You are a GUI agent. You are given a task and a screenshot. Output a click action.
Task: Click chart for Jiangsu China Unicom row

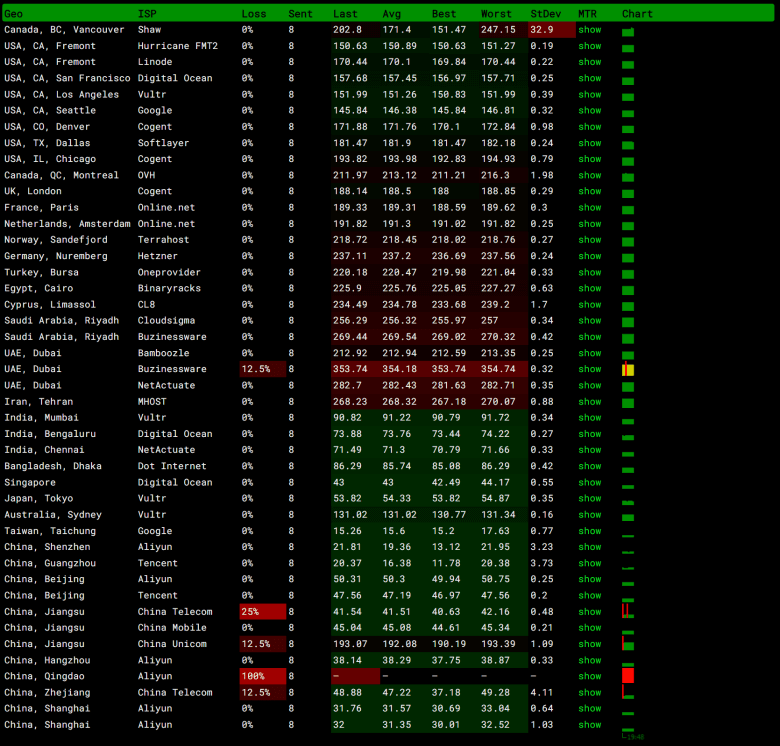pos(628,644)
